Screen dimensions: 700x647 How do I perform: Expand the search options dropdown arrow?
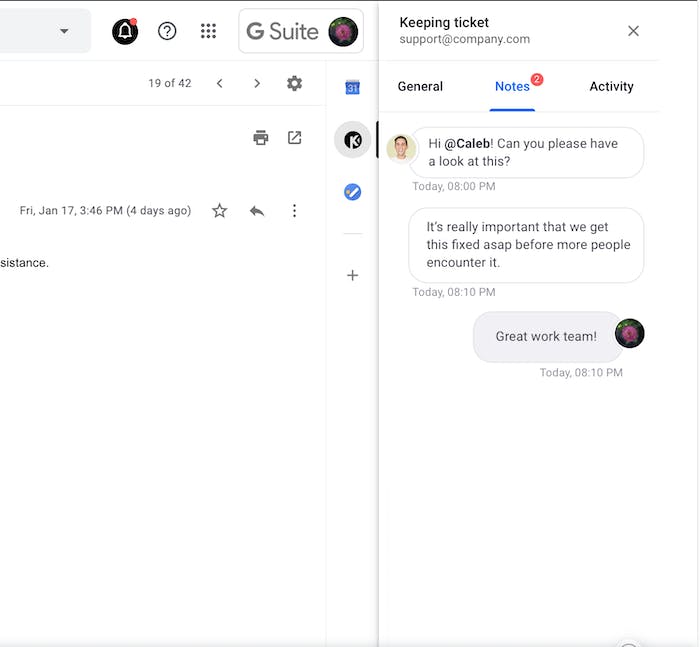coord(64,31)
